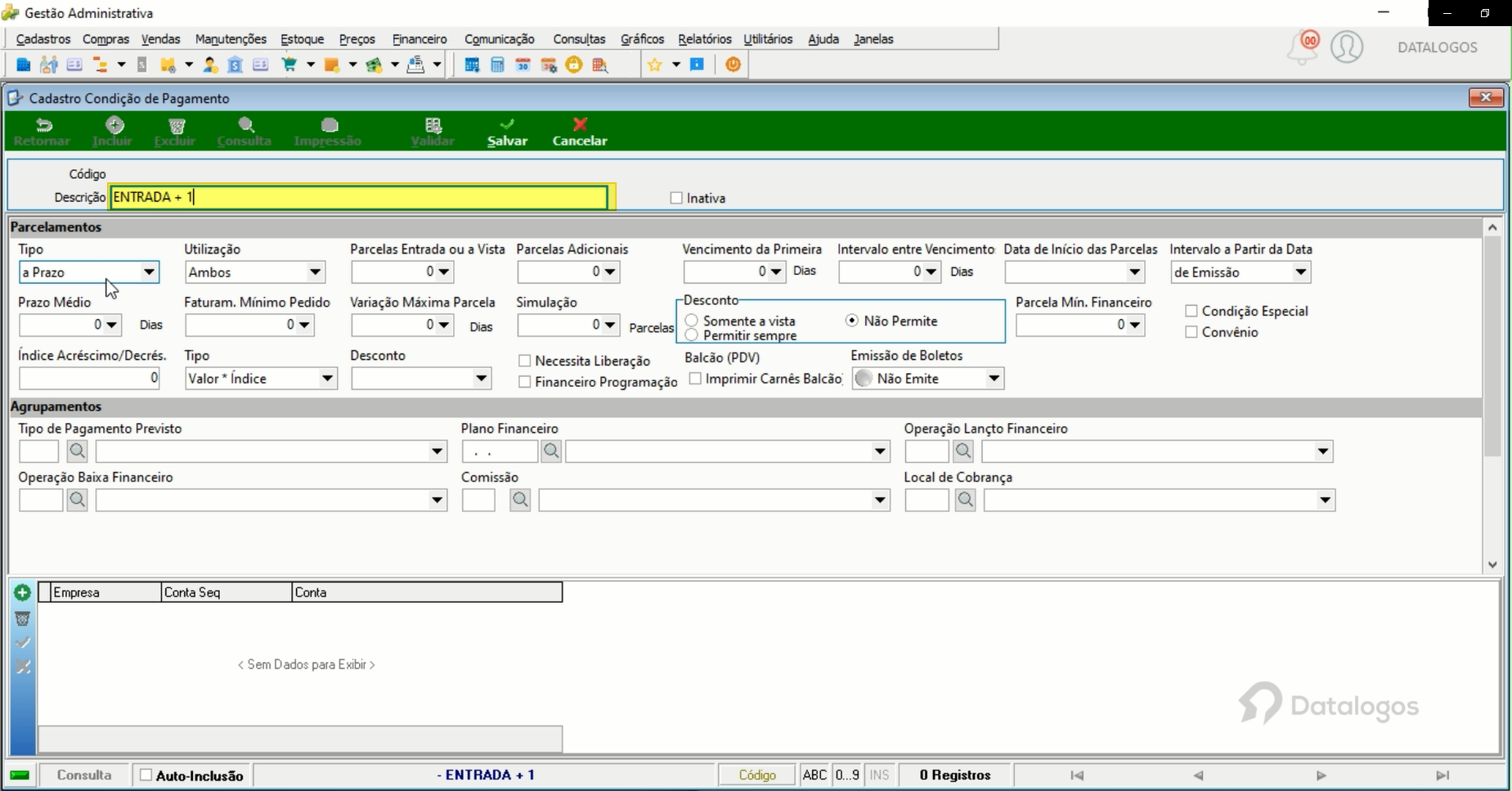1512x791 pixels.
Task: Expand the Tipo 'a Prazo' dropdown
Action: tap(150, 272)
